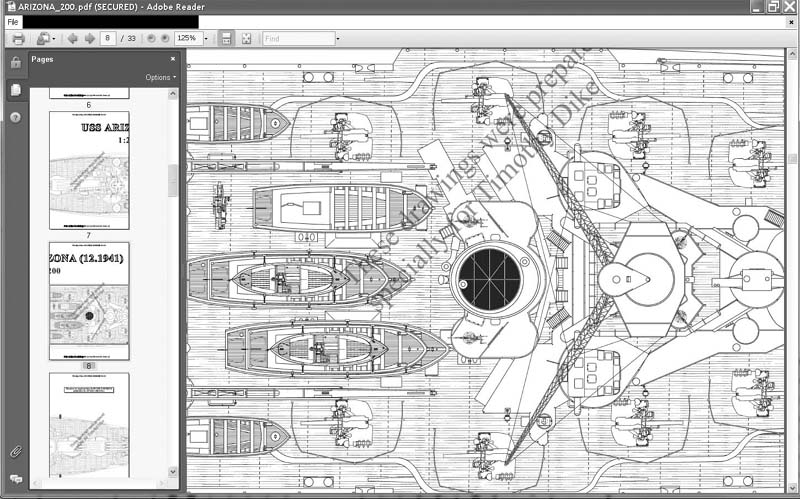The image size is (800, 499).
Task: Click the total pages text 33
Action: [x=132, y=39]
